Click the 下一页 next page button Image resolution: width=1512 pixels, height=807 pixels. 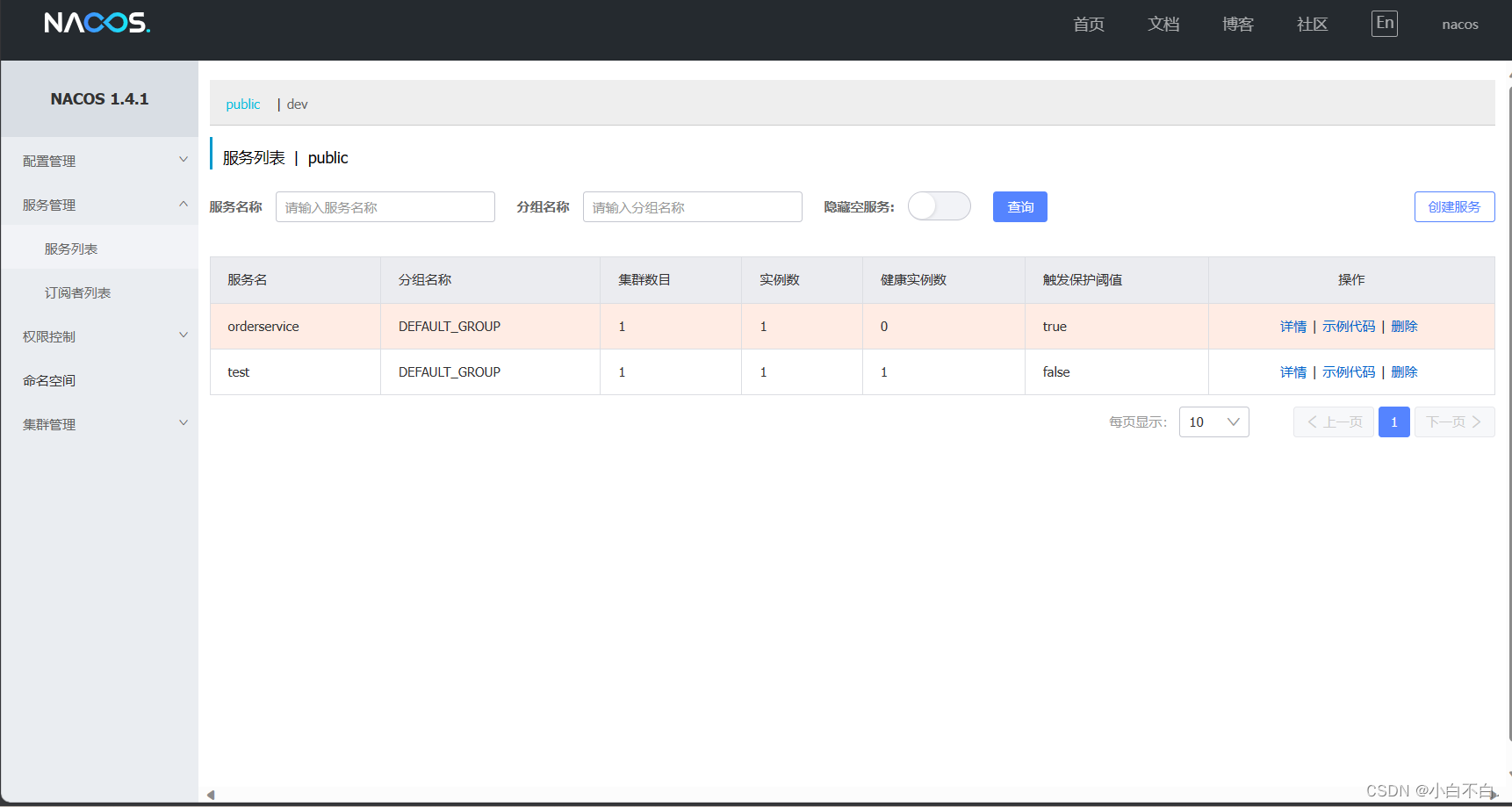tap(1454, 422)
